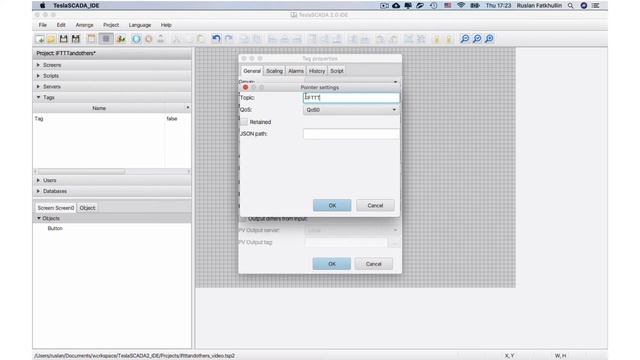Screen dimensions: 640x360
Task: Click the Time Machine menu bar icon
Action: coord(433,6)
